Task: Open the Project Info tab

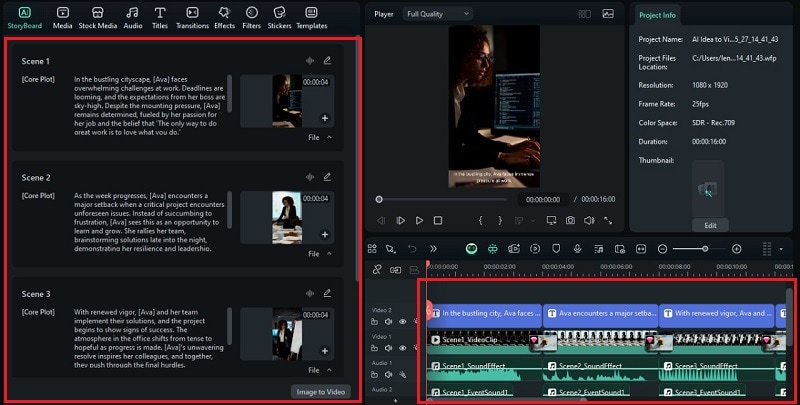Action: tap(657, 15)
